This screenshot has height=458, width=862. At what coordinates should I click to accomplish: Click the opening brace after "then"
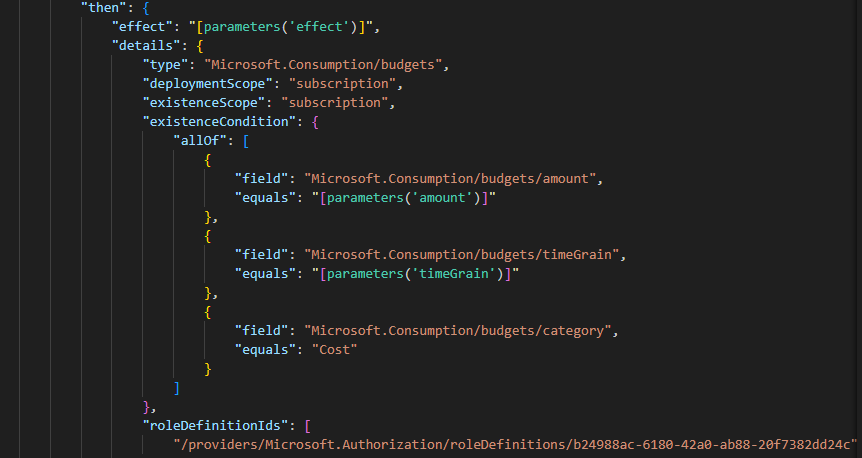click(146, 8)
